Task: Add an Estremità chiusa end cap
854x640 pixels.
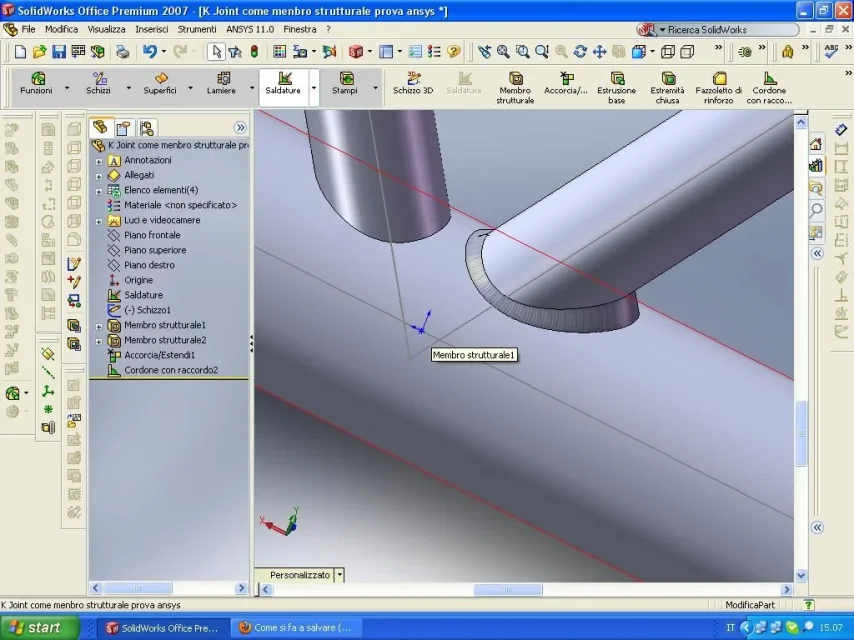Action: pos(667,88)
